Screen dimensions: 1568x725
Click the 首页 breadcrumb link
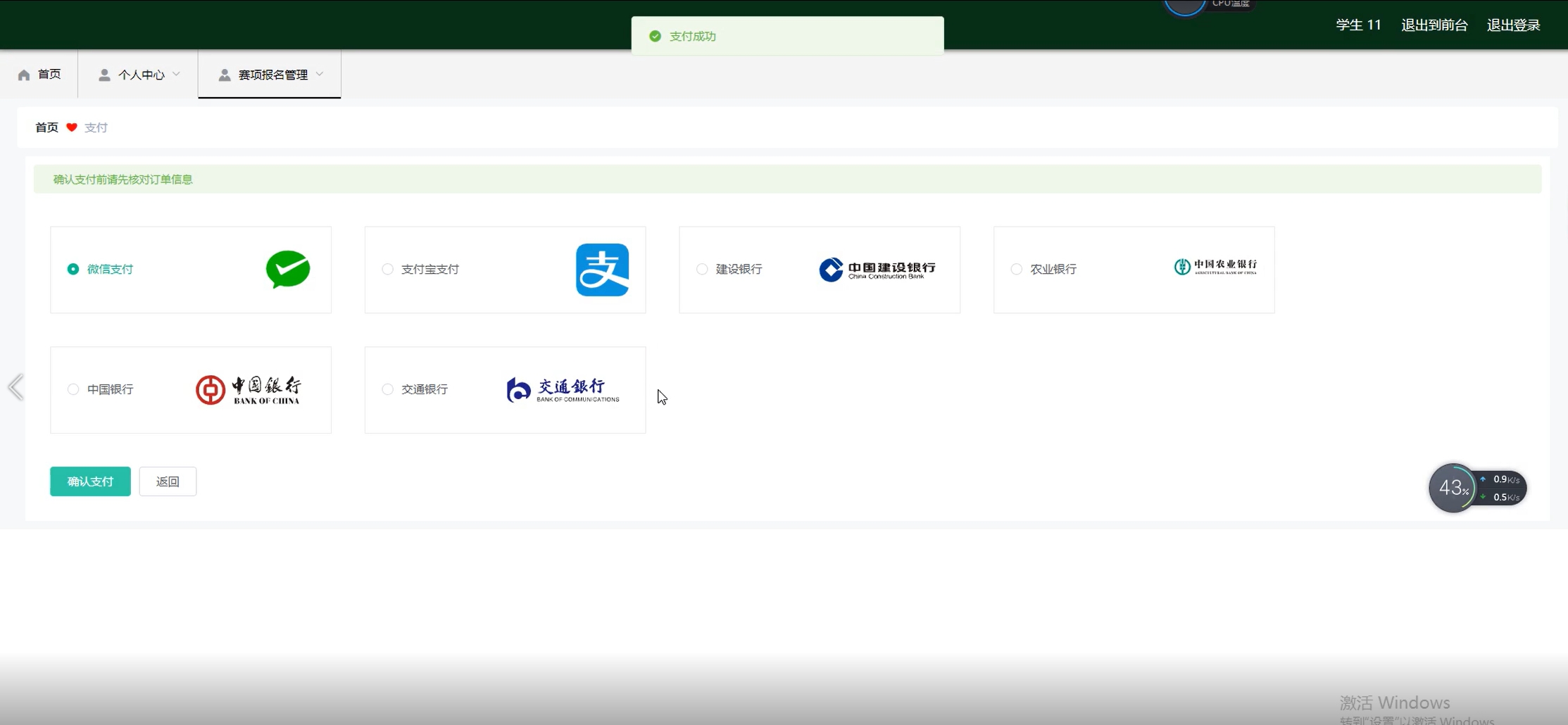[x=46, y=127]
